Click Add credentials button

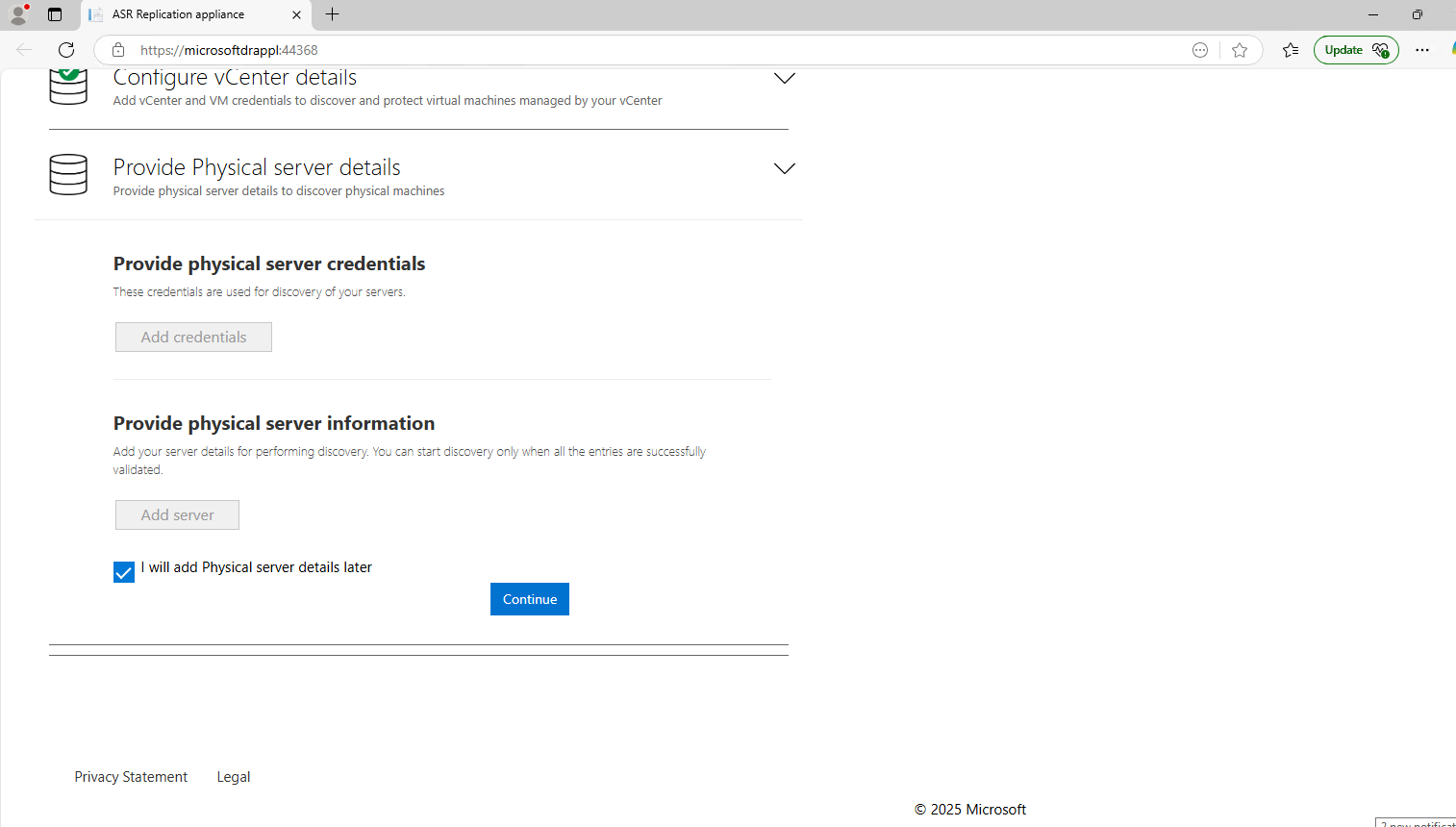(193, 337)
